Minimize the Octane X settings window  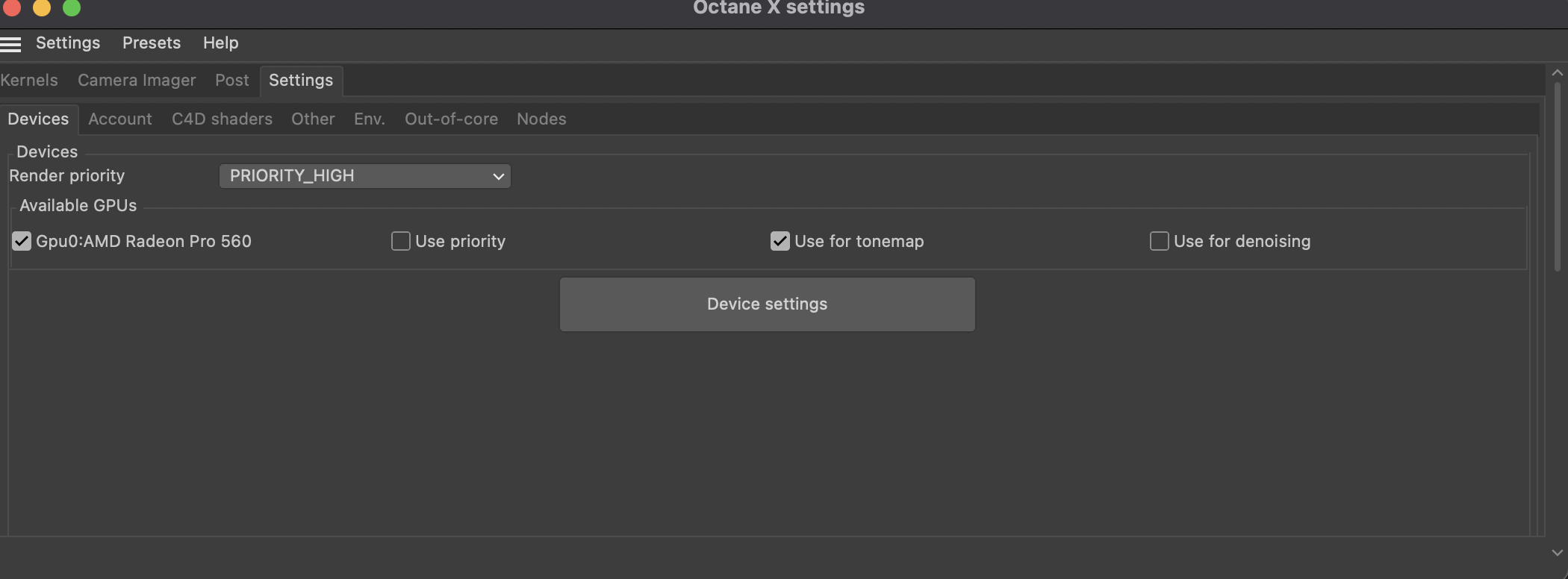tap(42, 7)
